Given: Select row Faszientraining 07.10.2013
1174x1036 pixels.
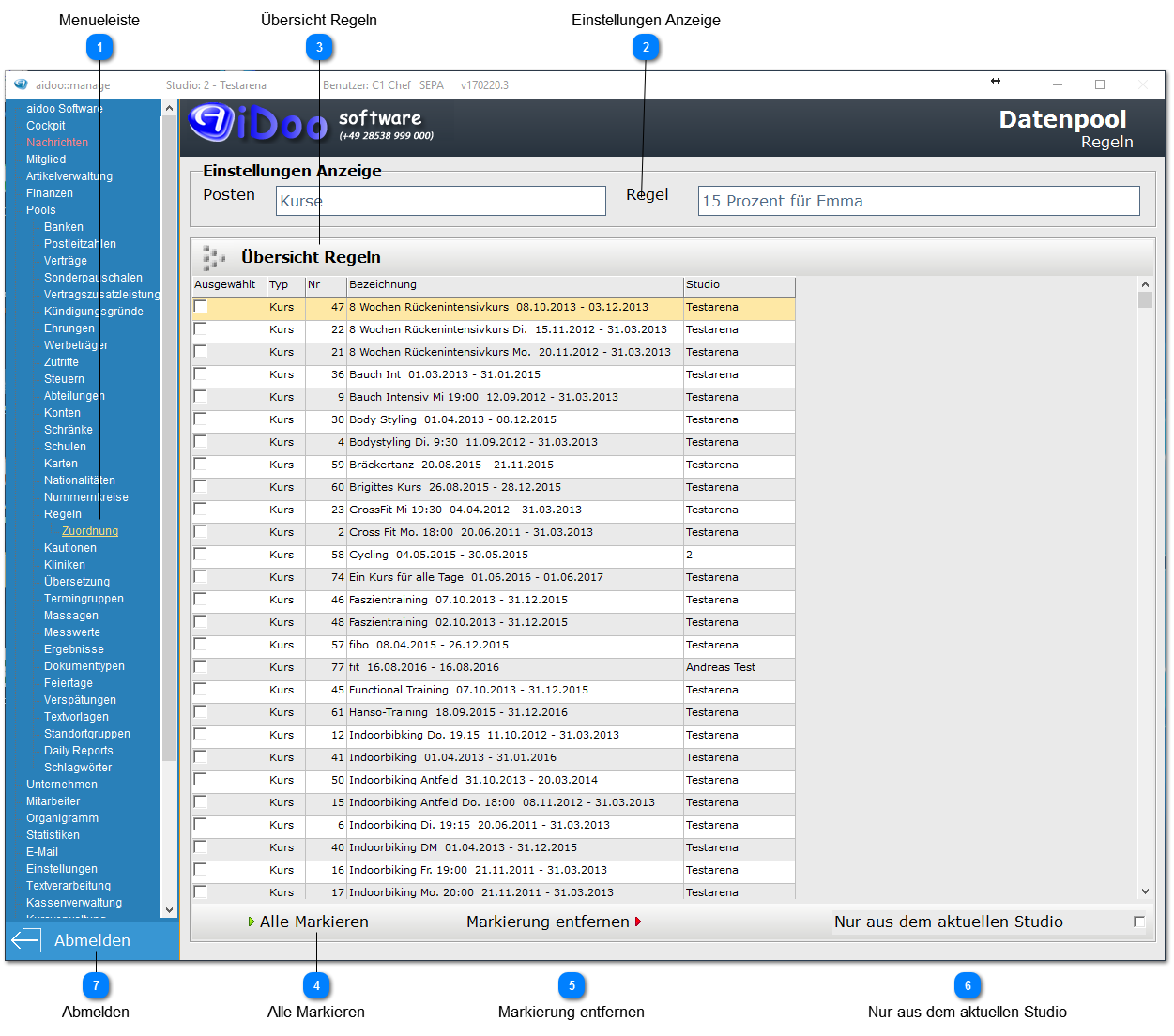Looking at the screenshot, I should click(494, 600).
